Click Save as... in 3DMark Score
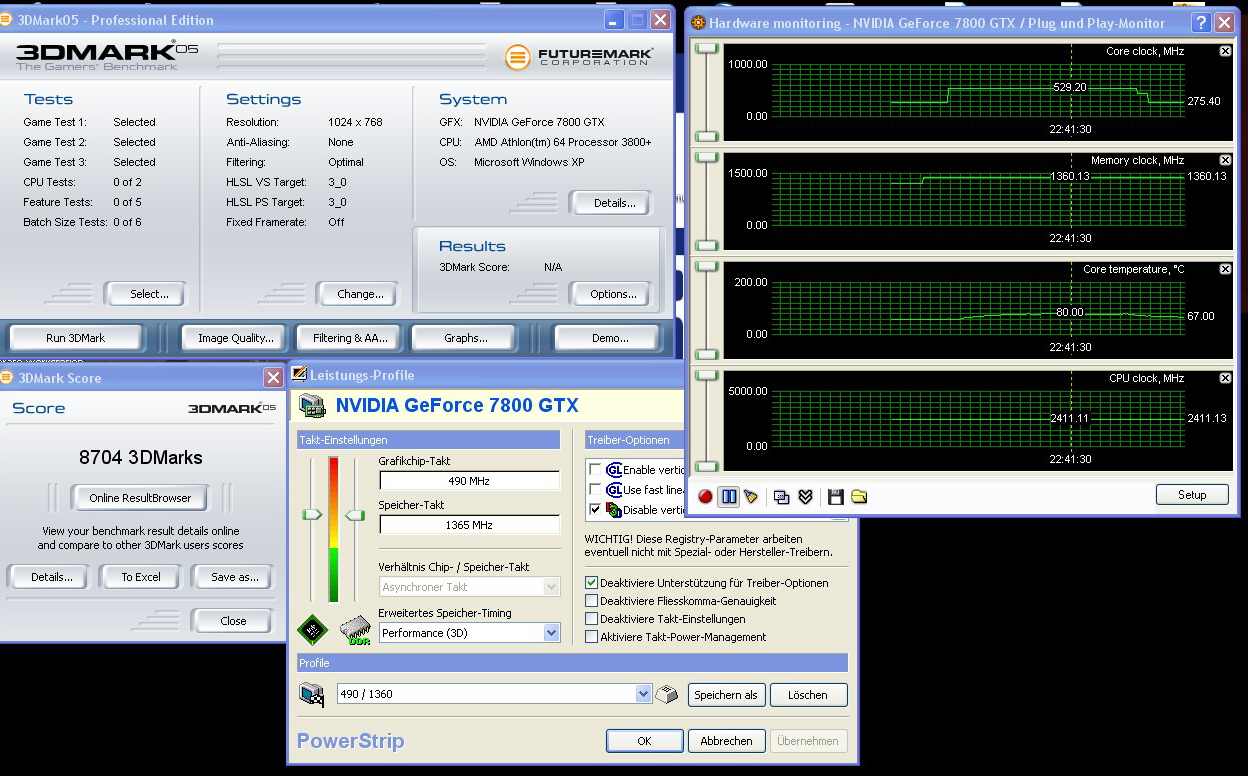The image size is (1248, 776). 234,577
